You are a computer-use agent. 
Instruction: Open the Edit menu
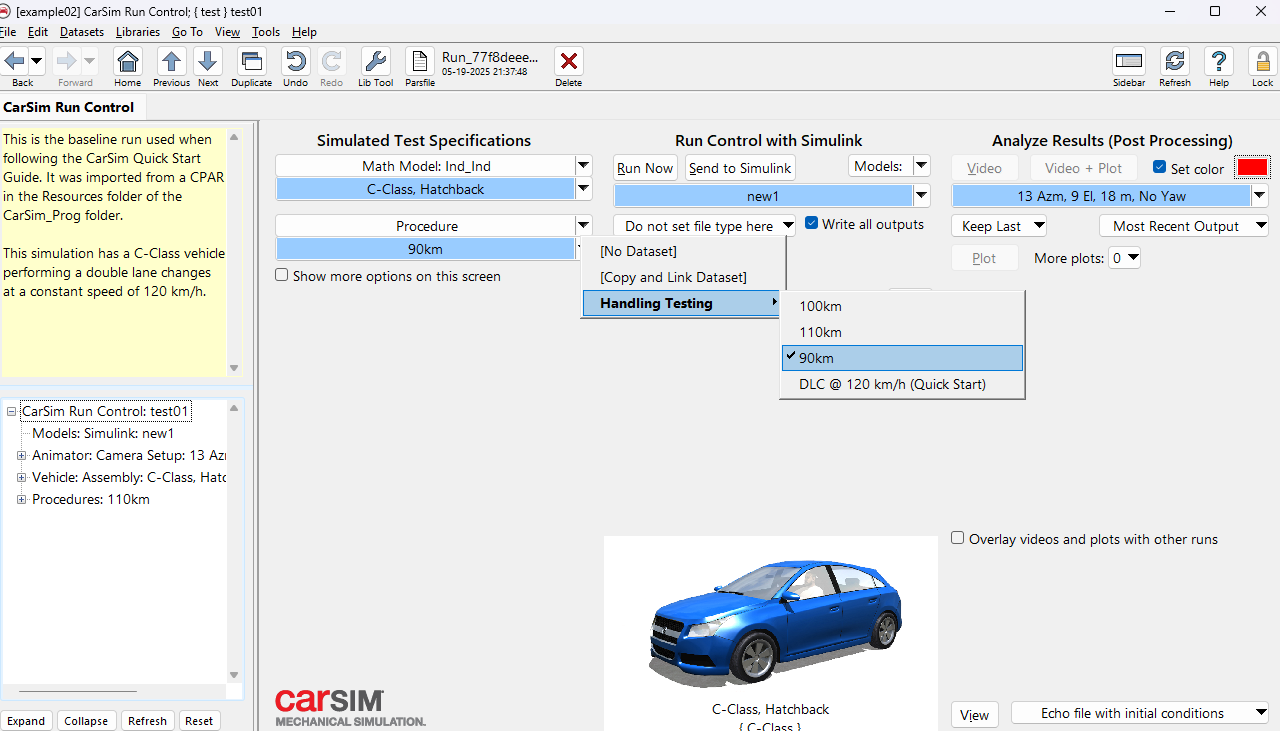coord(38,32)
